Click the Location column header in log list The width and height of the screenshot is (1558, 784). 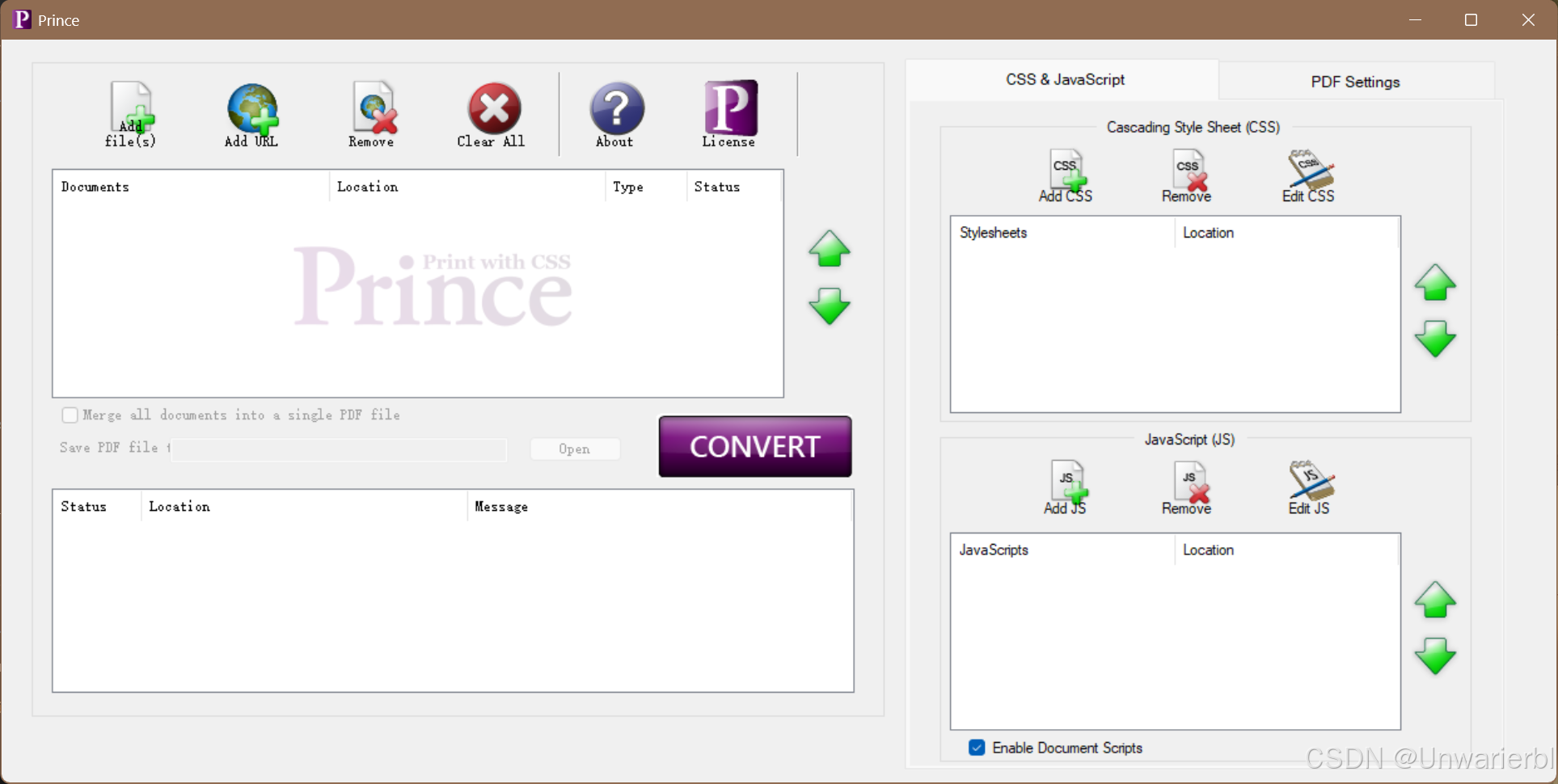304,507
